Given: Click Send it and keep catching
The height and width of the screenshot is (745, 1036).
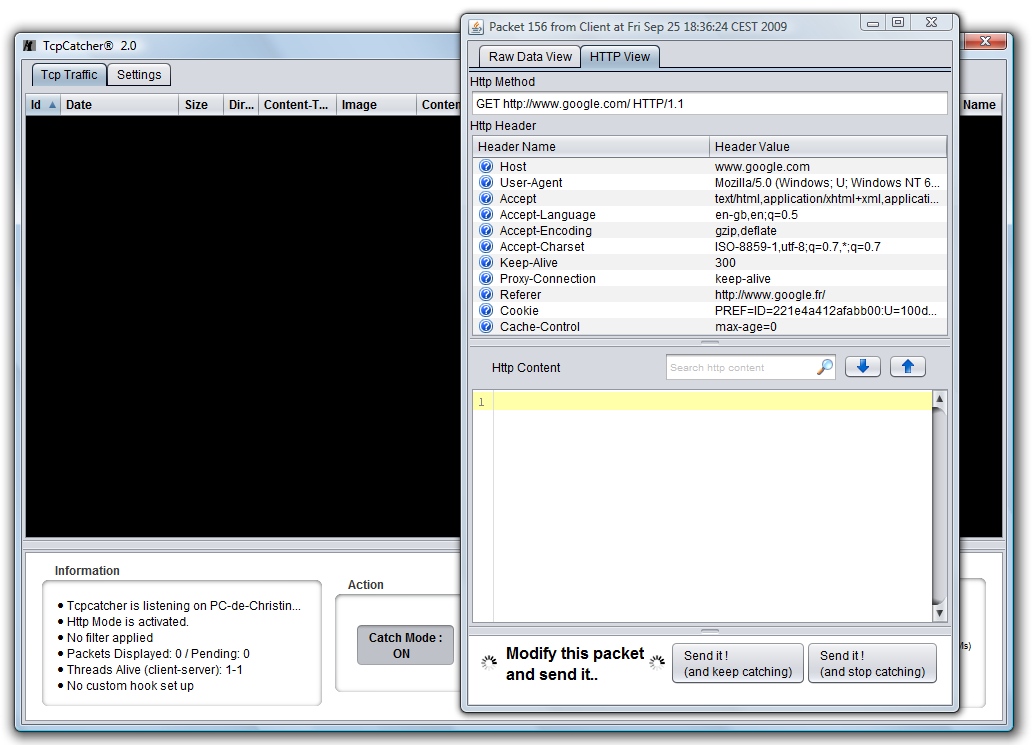Looking at the screenshot, I should [x=738, y=663].
